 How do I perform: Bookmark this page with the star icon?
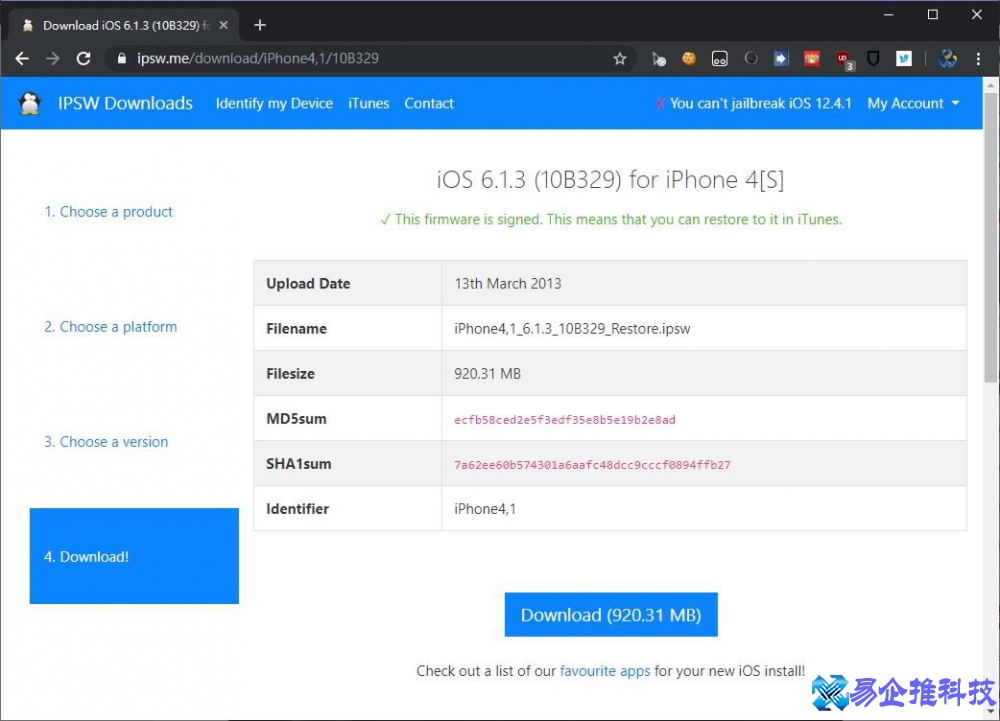click(620, 59)
